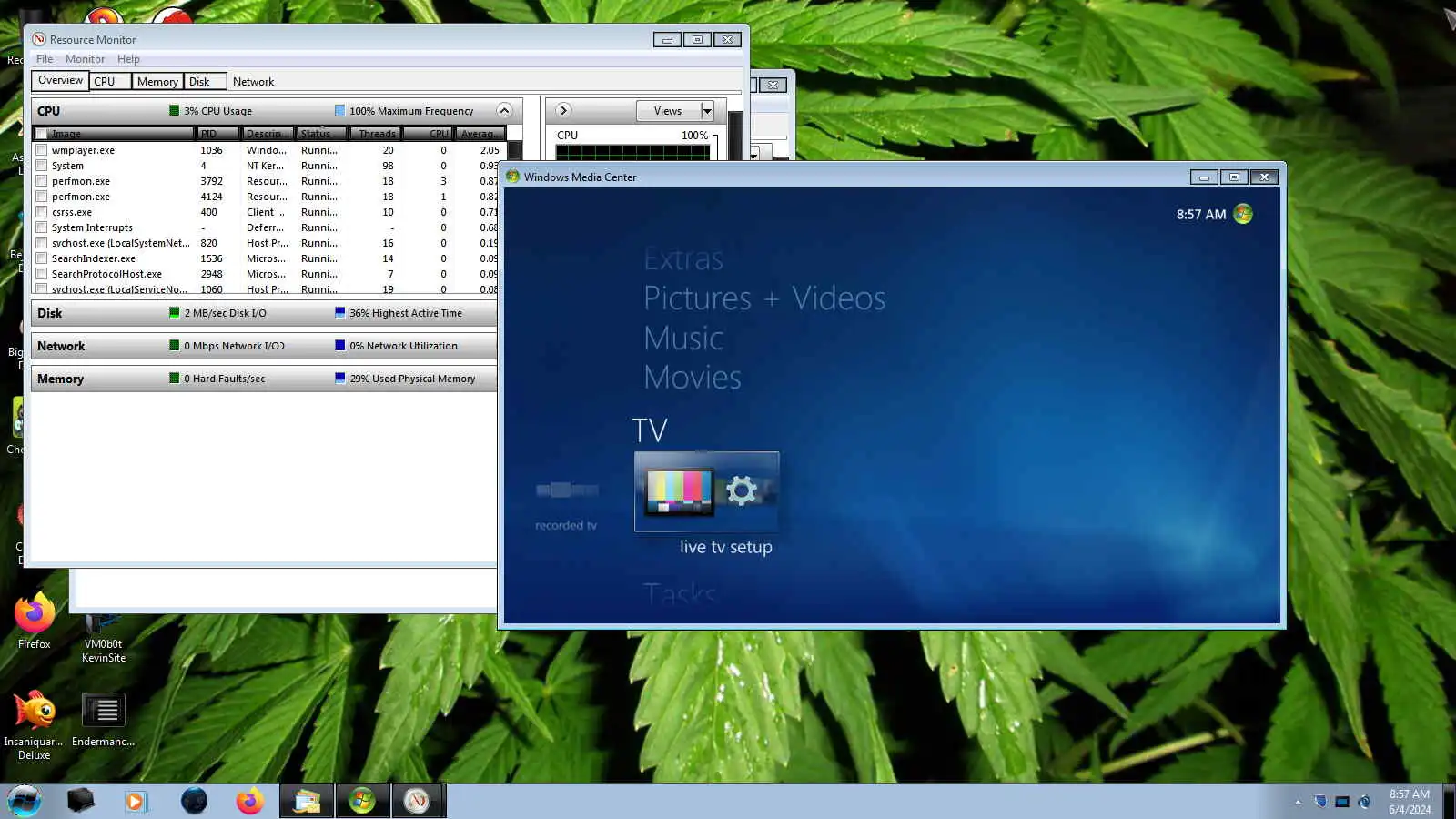Image resolution: width=1456 pixels, height=819 pixels.
Task: Launch Windows Media Player from taskbar
Action: pos(136,801)
